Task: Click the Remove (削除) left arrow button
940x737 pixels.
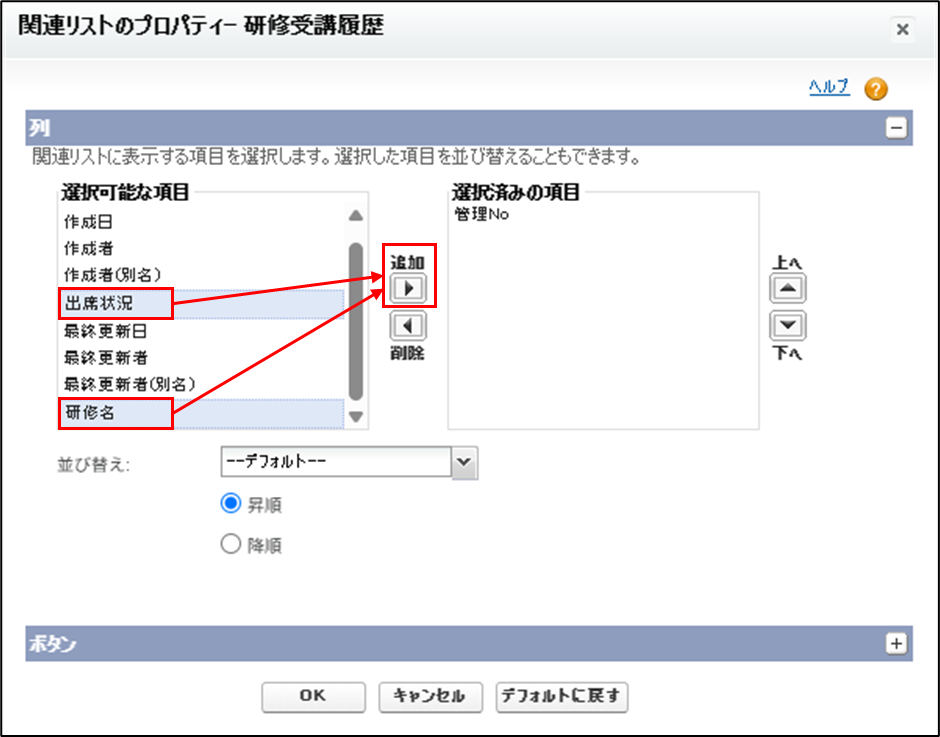Action: tap(408, 326)
